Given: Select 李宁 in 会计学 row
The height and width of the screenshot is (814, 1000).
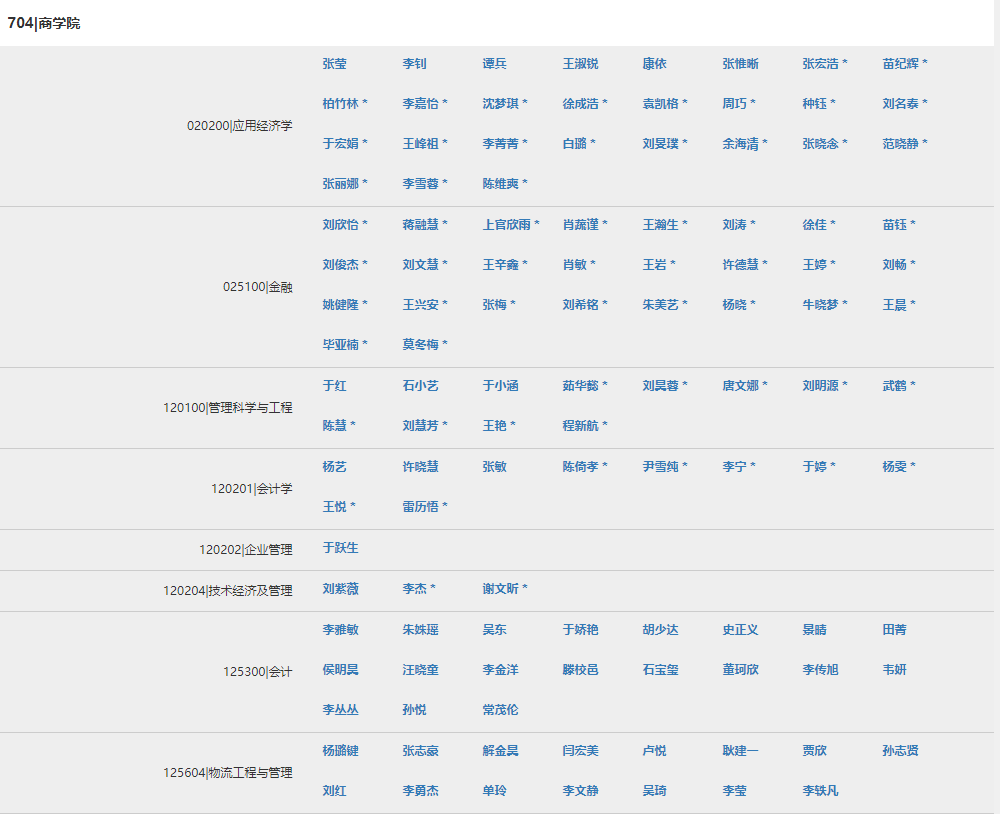Looking at the screenshot, I should coord(734,467).
